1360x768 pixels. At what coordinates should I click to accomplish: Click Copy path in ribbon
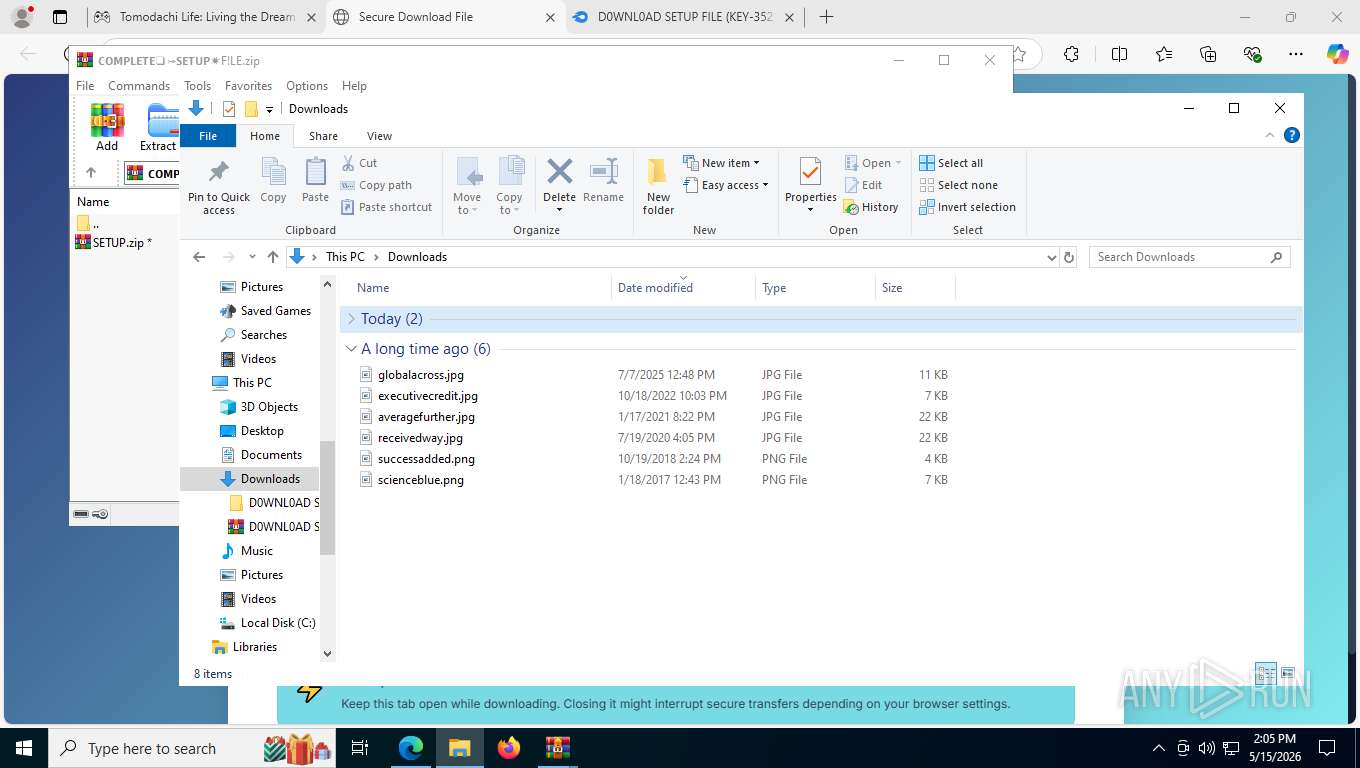tap(376, 185)
